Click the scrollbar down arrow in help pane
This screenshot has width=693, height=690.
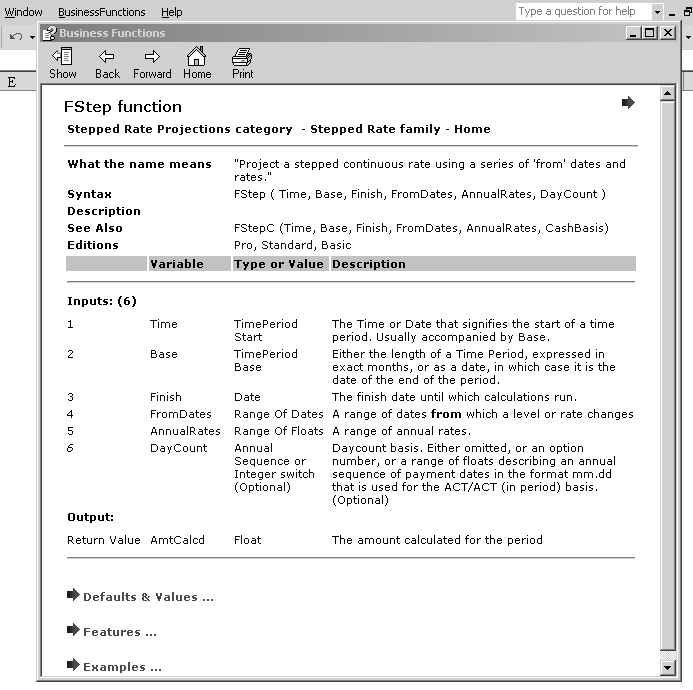[668, 667]
